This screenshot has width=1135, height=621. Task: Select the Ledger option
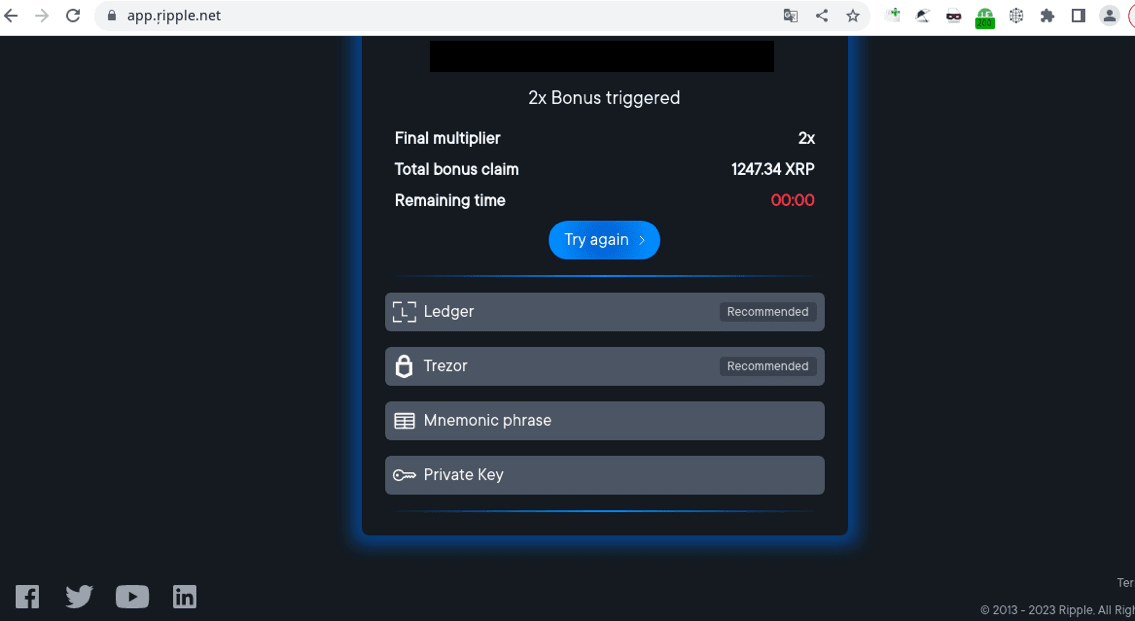click(604, 312)
